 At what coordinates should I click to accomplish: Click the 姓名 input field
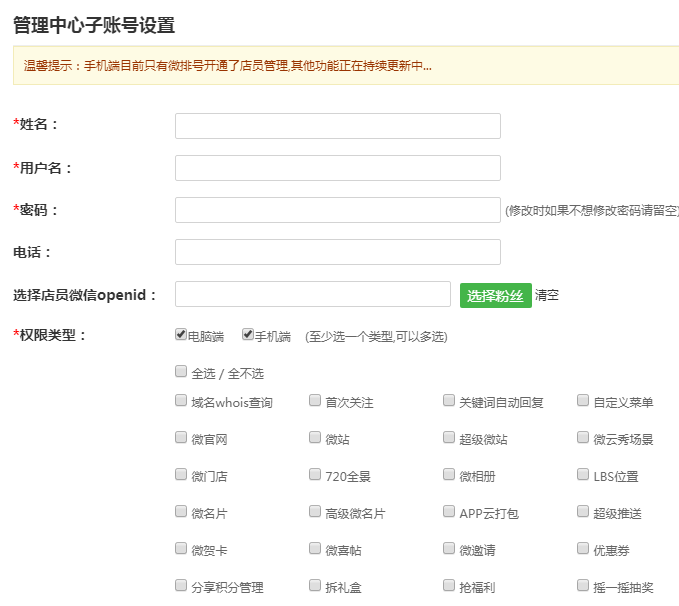click(337, 126)
